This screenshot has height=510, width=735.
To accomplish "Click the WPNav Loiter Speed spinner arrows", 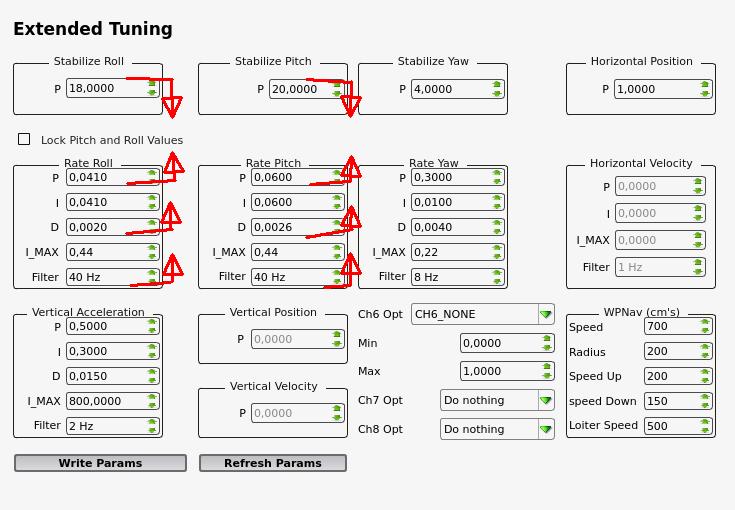I will point(705,426).
